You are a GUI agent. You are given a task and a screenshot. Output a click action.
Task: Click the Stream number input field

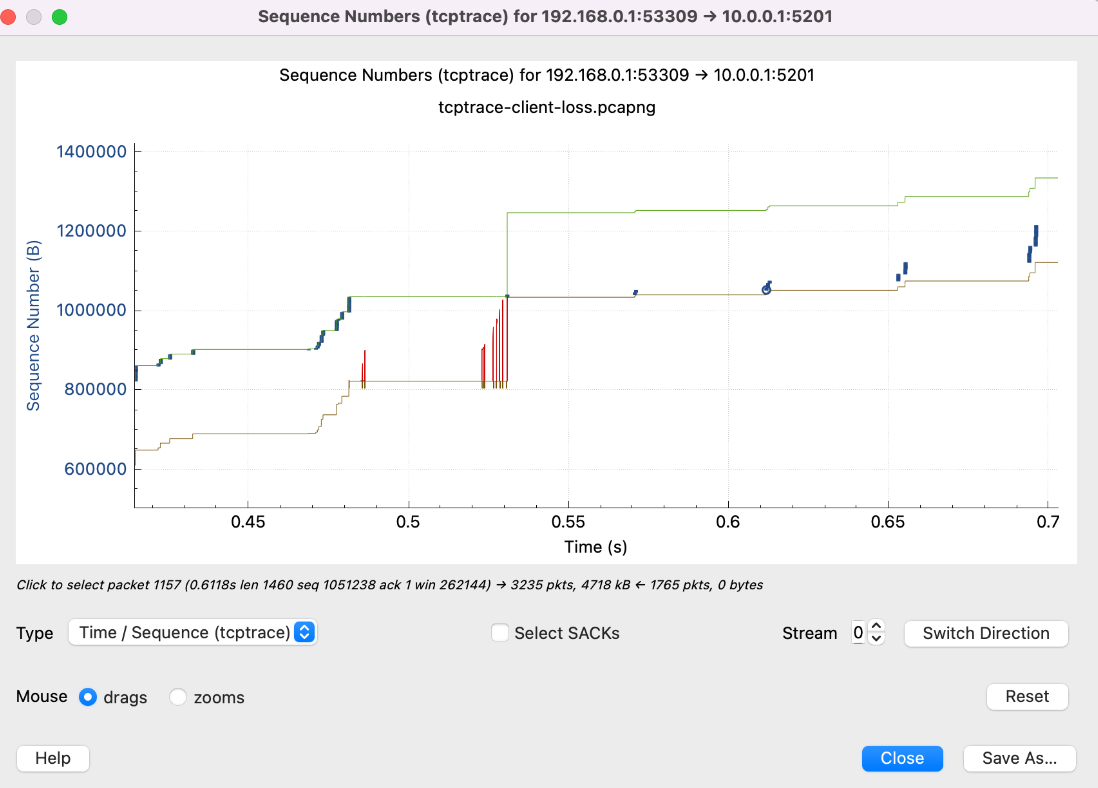click(858, 633)
